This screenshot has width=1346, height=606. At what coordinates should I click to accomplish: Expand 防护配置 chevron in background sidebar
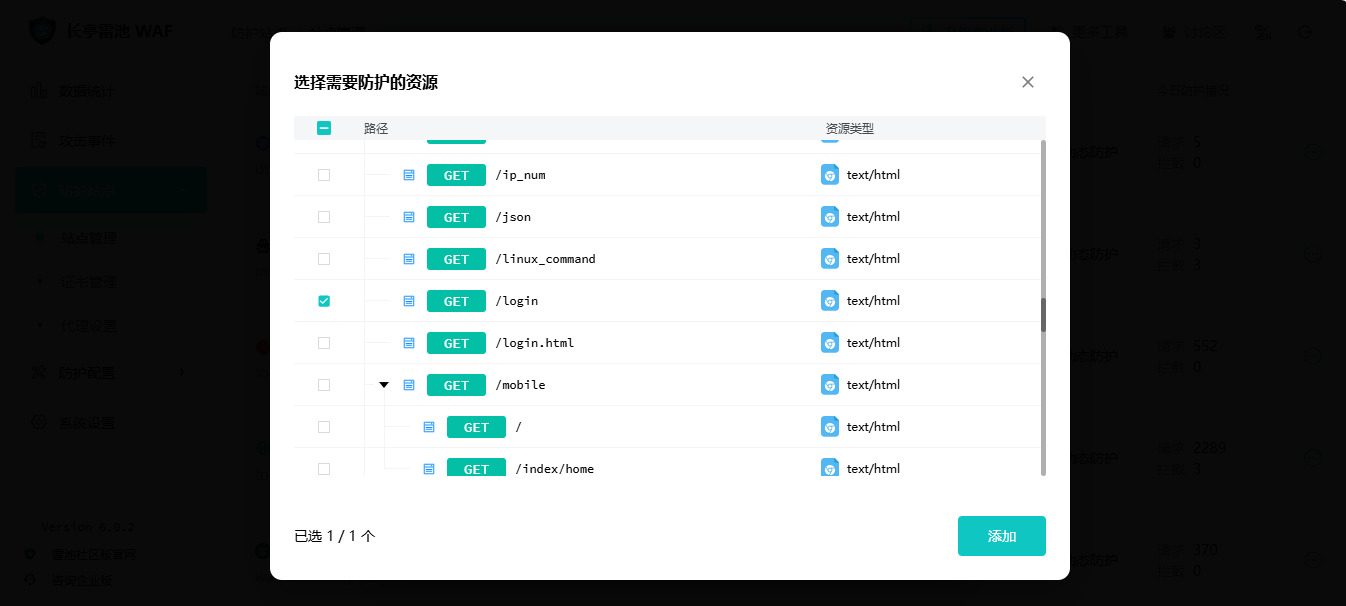point(181,373)
